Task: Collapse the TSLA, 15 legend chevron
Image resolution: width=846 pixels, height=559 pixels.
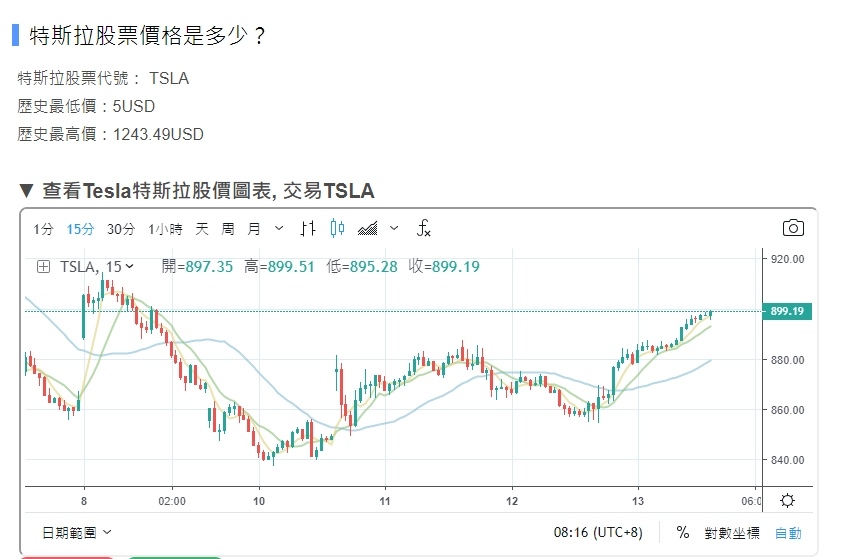Action: coord(131,267)
